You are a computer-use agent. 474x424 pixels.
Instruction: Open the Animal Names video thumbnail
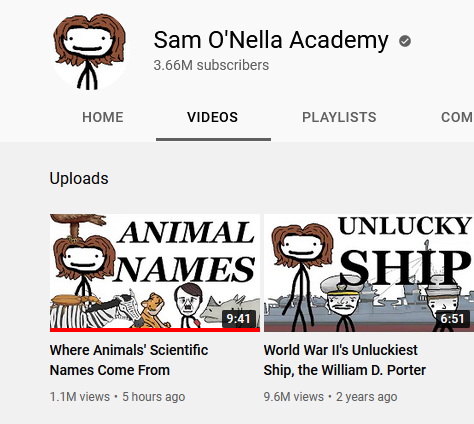155,273
